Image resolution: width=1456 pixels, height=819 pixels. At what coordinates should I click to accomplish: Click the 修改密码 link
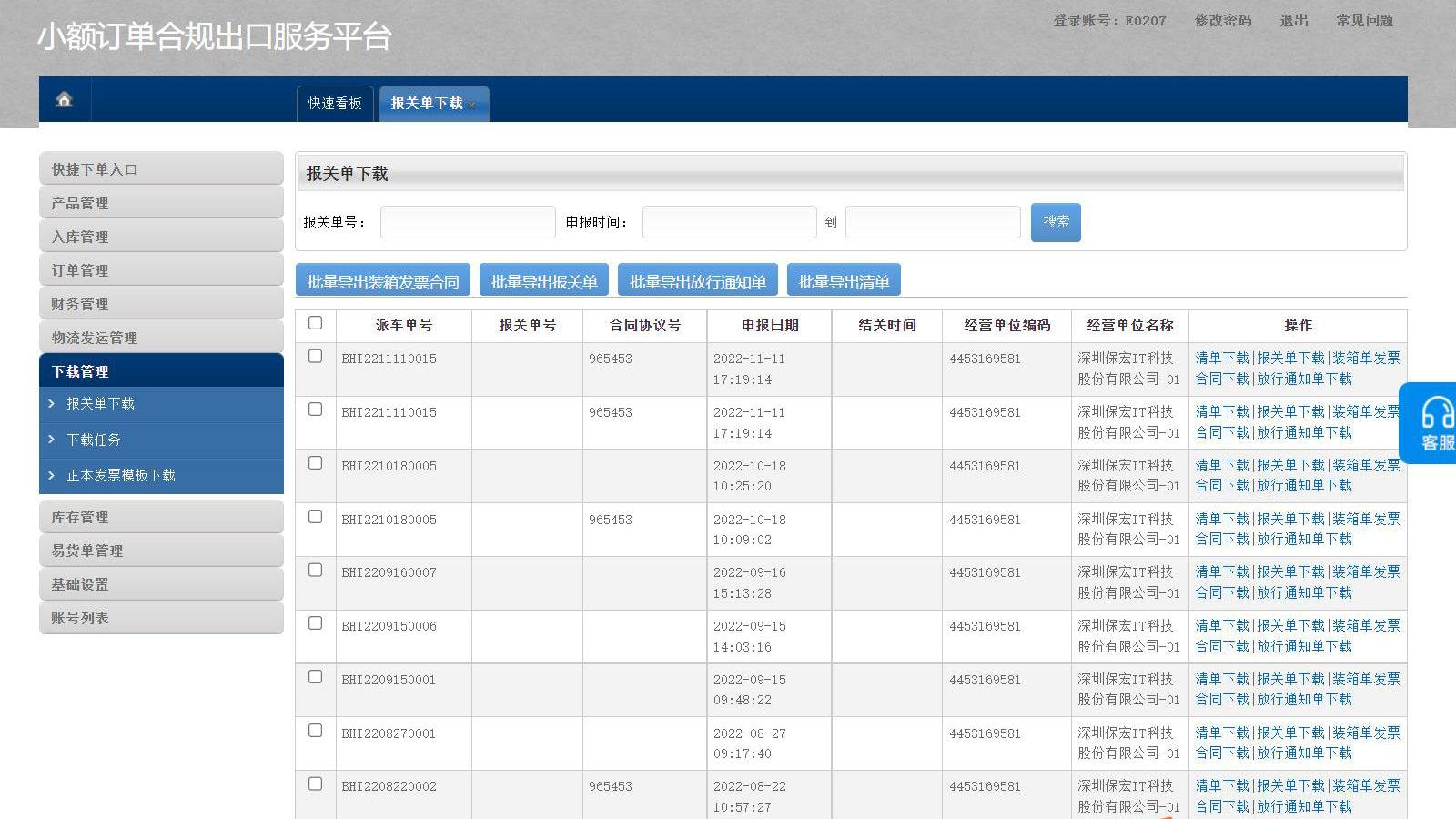coord(1222,20)
